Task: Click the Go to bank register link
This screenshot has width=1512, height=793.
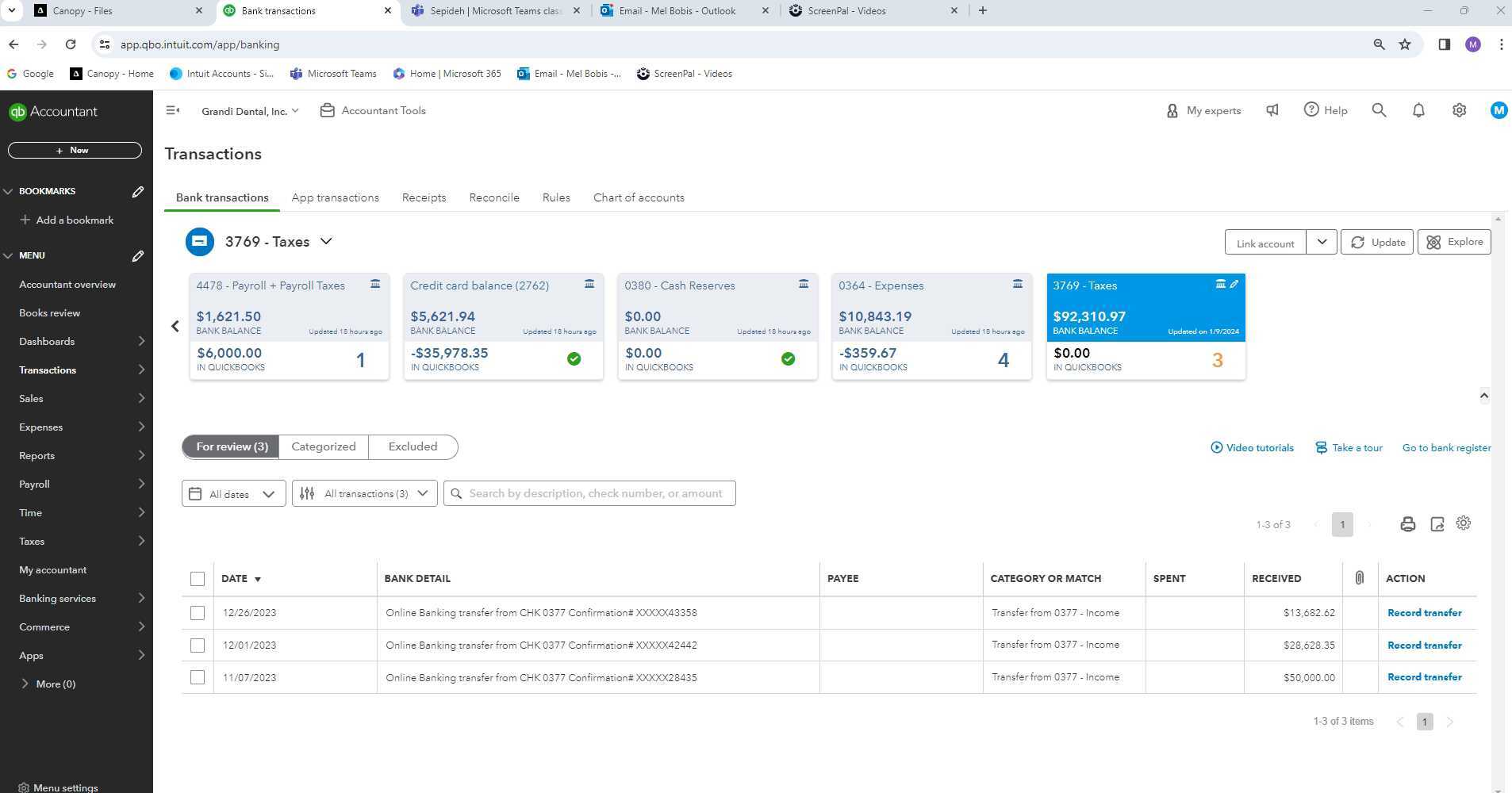Action: (1445, 448)
